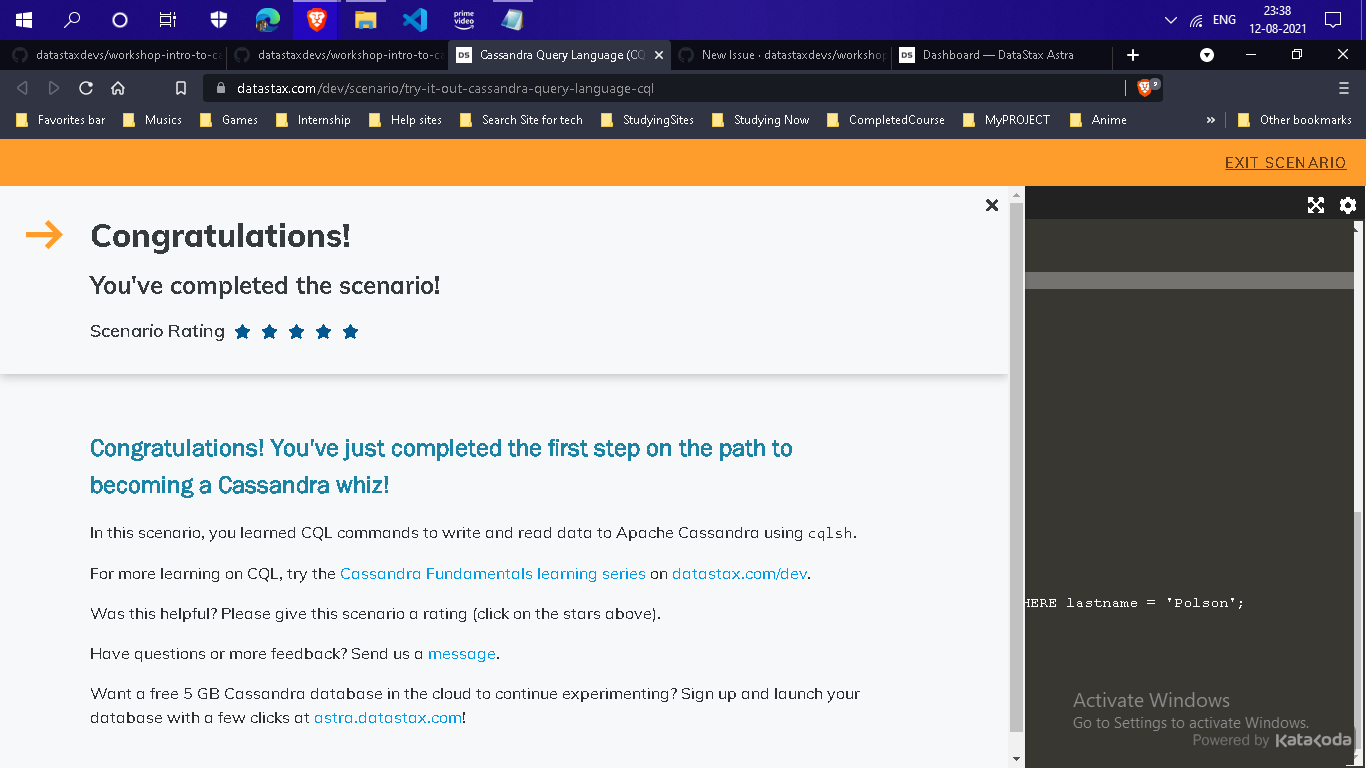Expand the bookmarks overflow chevron
This screenshot has height=768, width=1366.
click(x=1211, y=119)
